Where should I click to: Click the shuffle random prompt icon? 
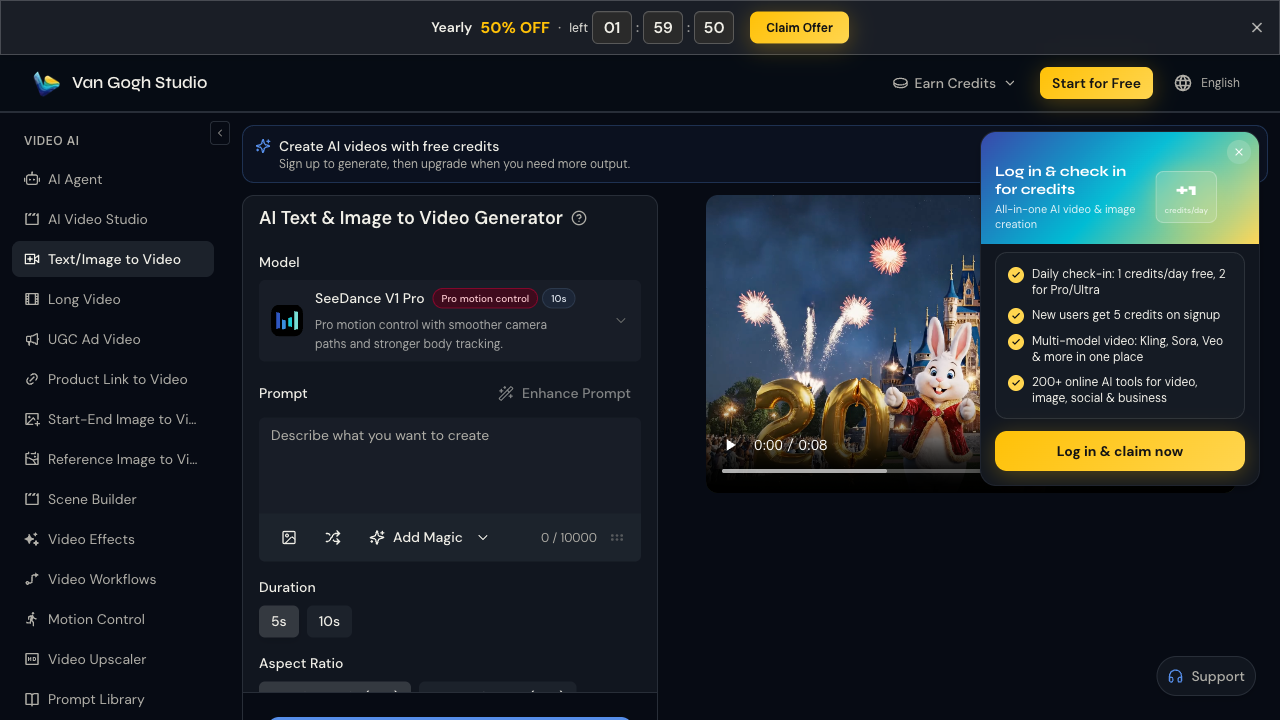click(333, 537)
